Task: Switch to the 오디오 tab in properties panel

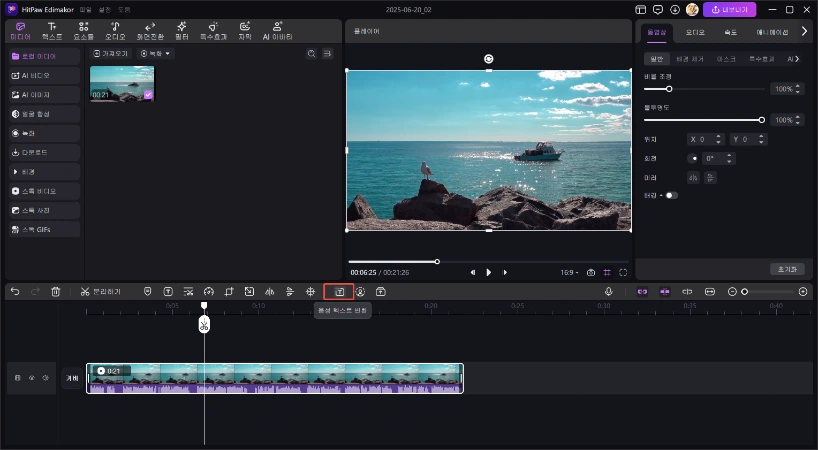Action: (x=695, y=32)
